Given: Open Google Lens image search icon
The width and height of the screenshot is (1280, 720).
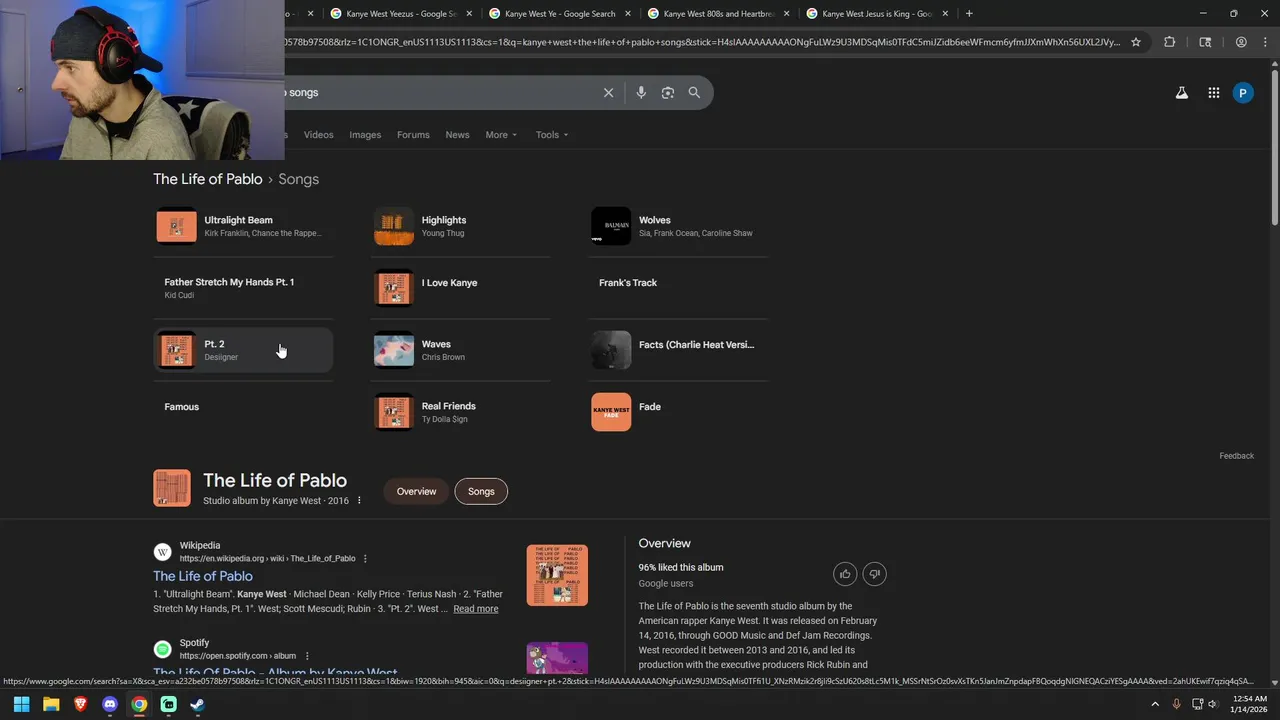Looking at the screenshot, I should click(x=668, y=93).
